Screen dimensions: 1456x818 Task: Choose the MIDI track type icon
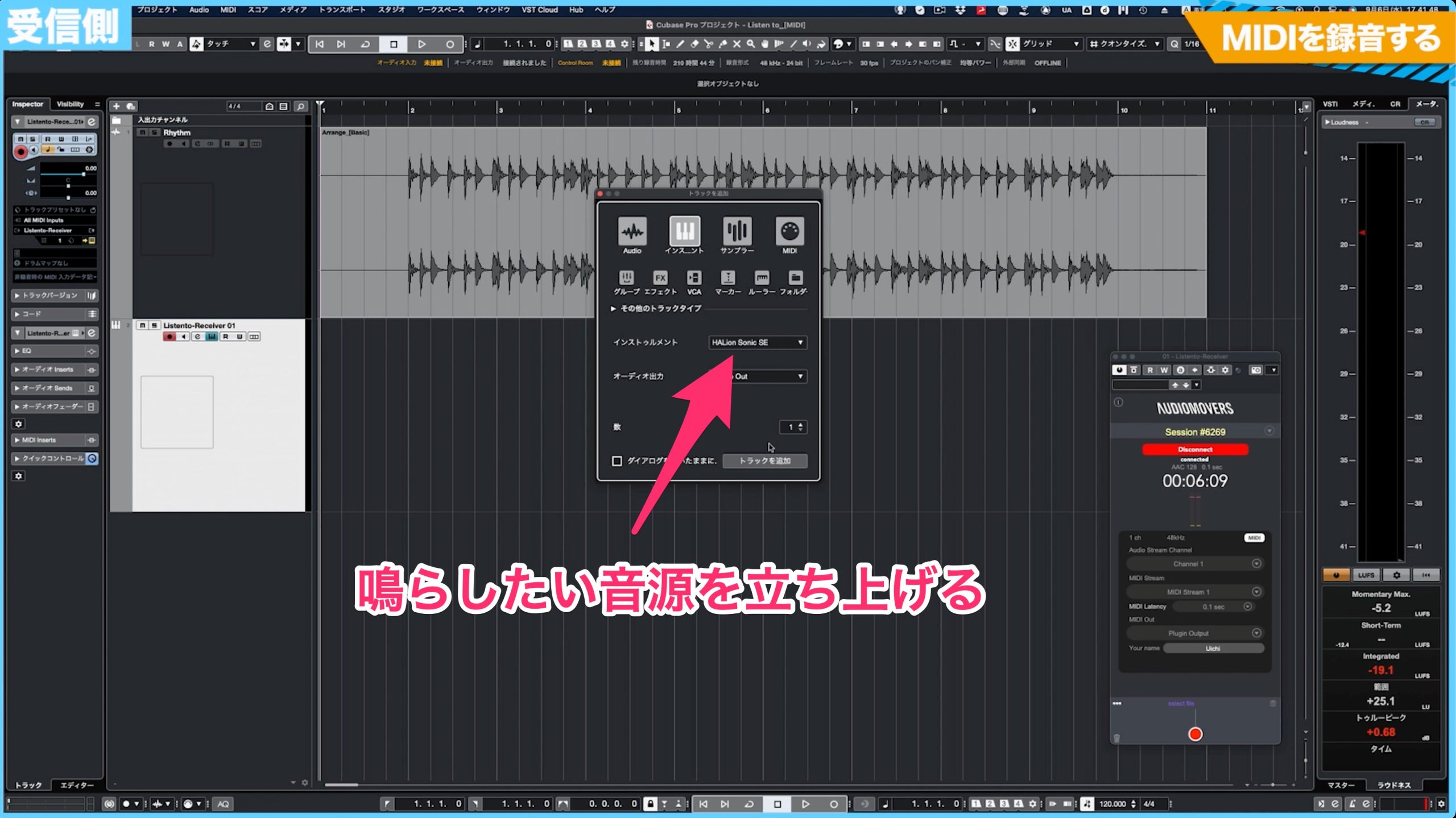tap(789, 231)
